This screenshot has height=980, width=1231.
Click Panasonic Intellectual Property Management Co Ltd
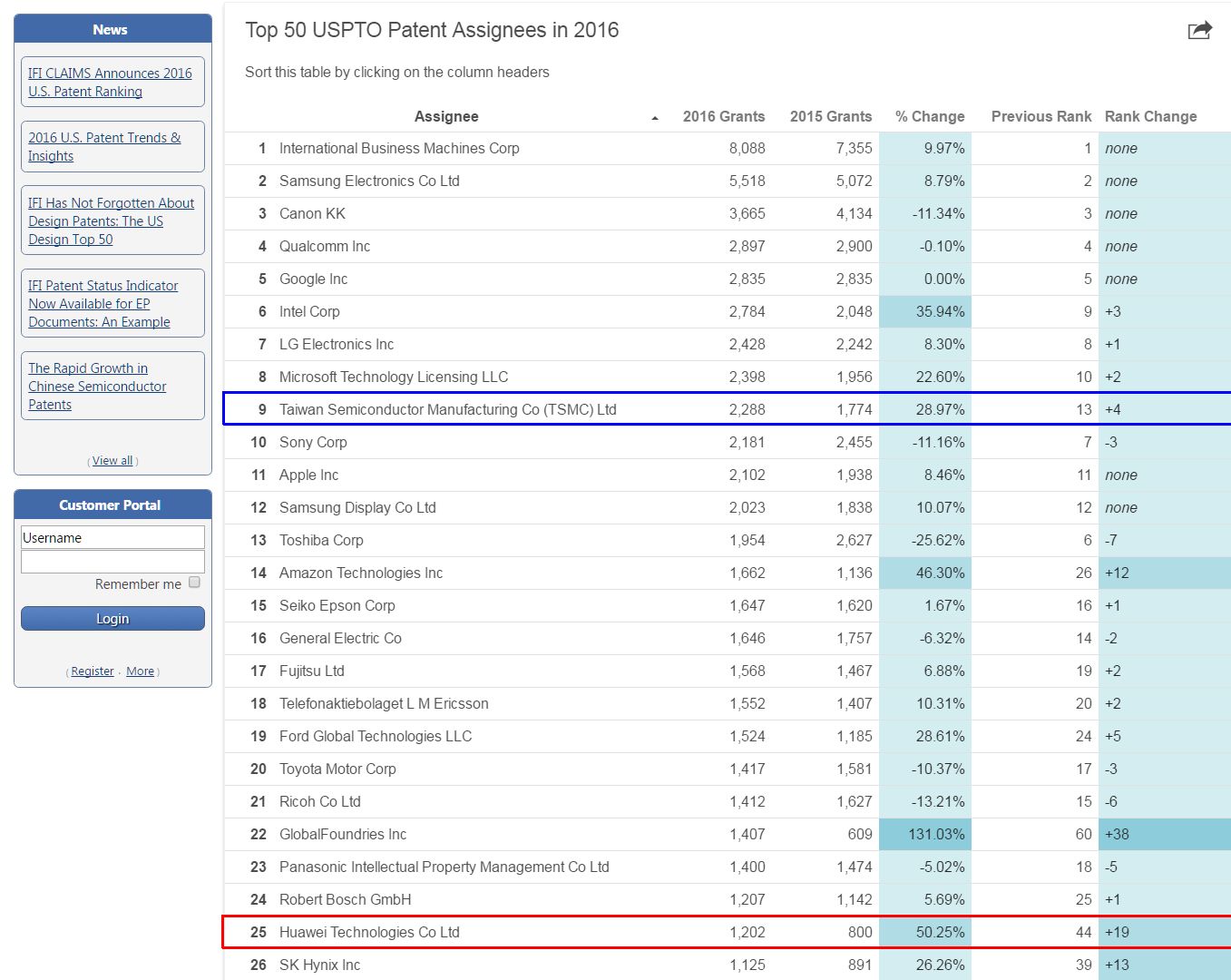point(445,867)
